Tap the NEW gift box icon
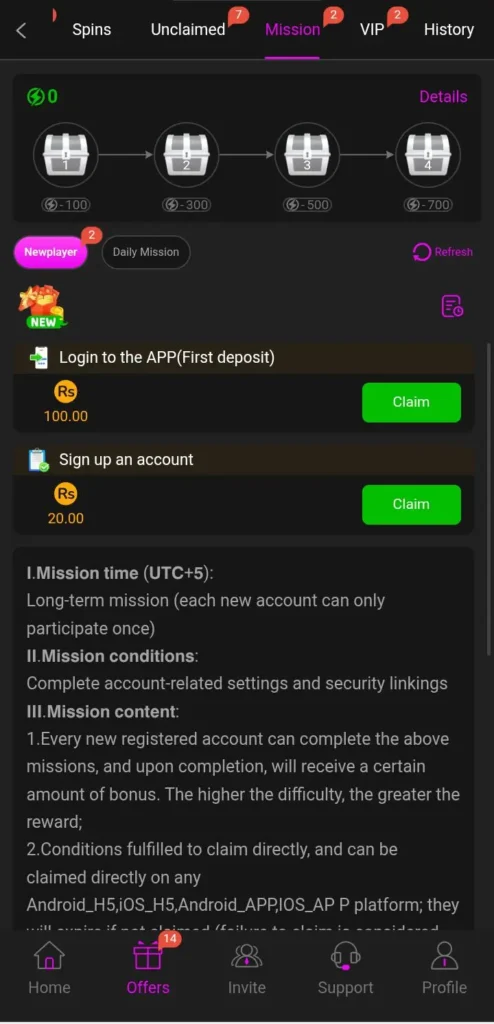The height and width of the screenshot is (1024, 494). point(44,306)
